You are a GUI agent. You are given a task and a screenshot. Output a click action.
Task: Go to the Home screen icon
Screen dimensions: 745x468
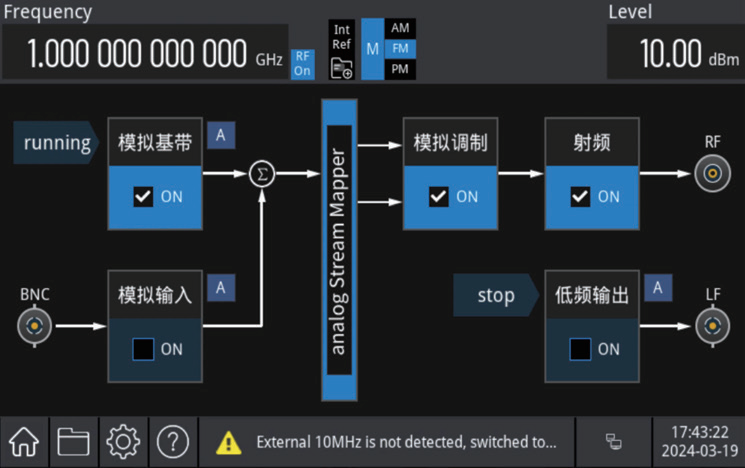tap(24, 442)
